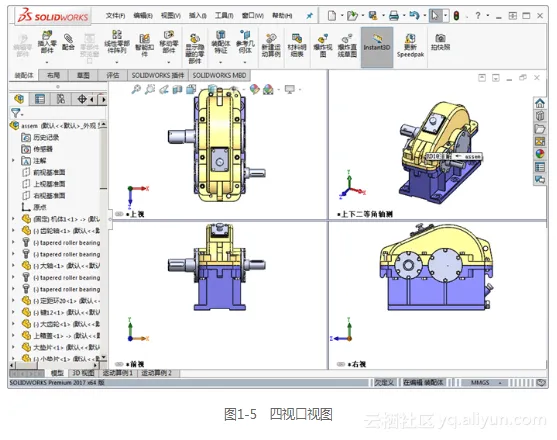Open Custom Properties task pane icon

[540, 167]
